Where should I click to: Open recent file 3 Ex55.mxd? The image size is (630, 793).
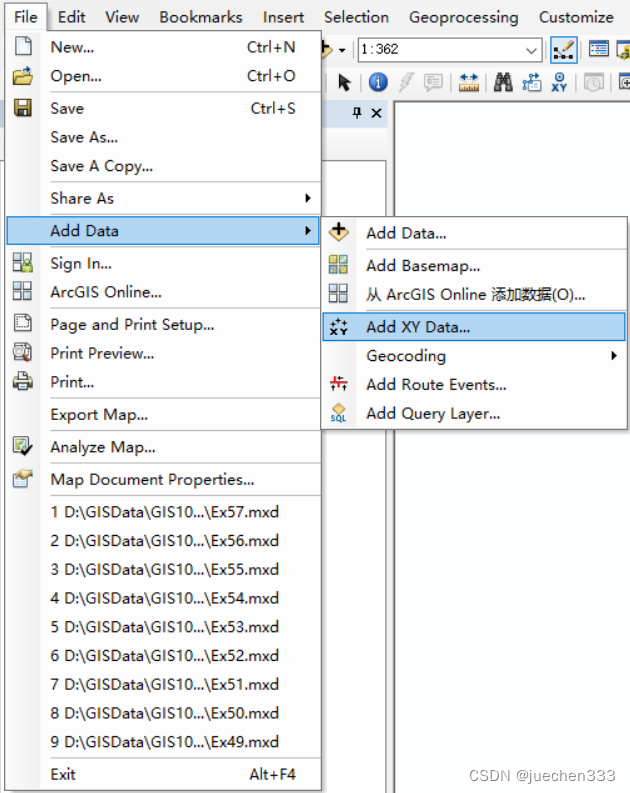(x=164, y=569)
